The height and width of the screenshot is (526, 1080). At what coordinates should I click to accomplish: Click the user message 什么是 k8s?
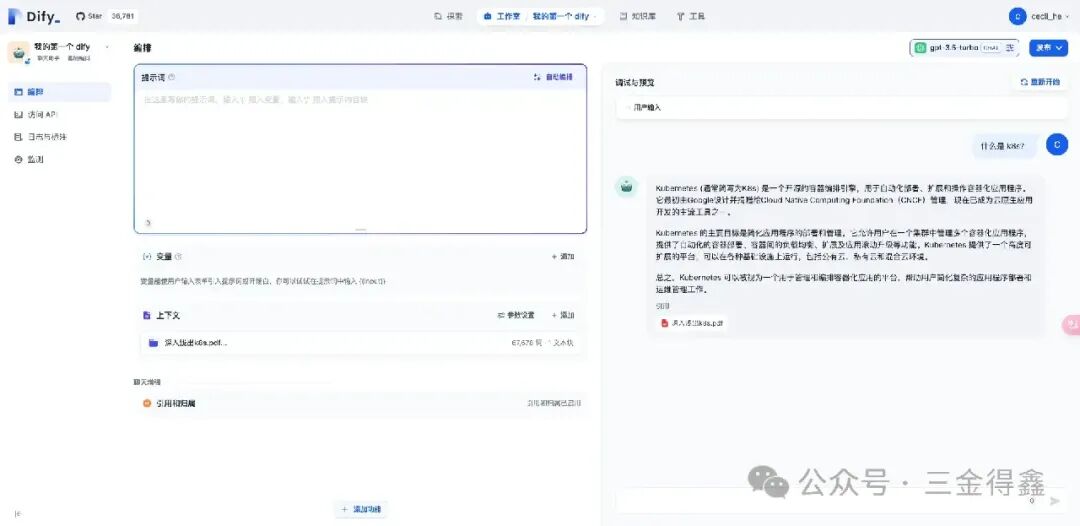(x=1005, y=146)
